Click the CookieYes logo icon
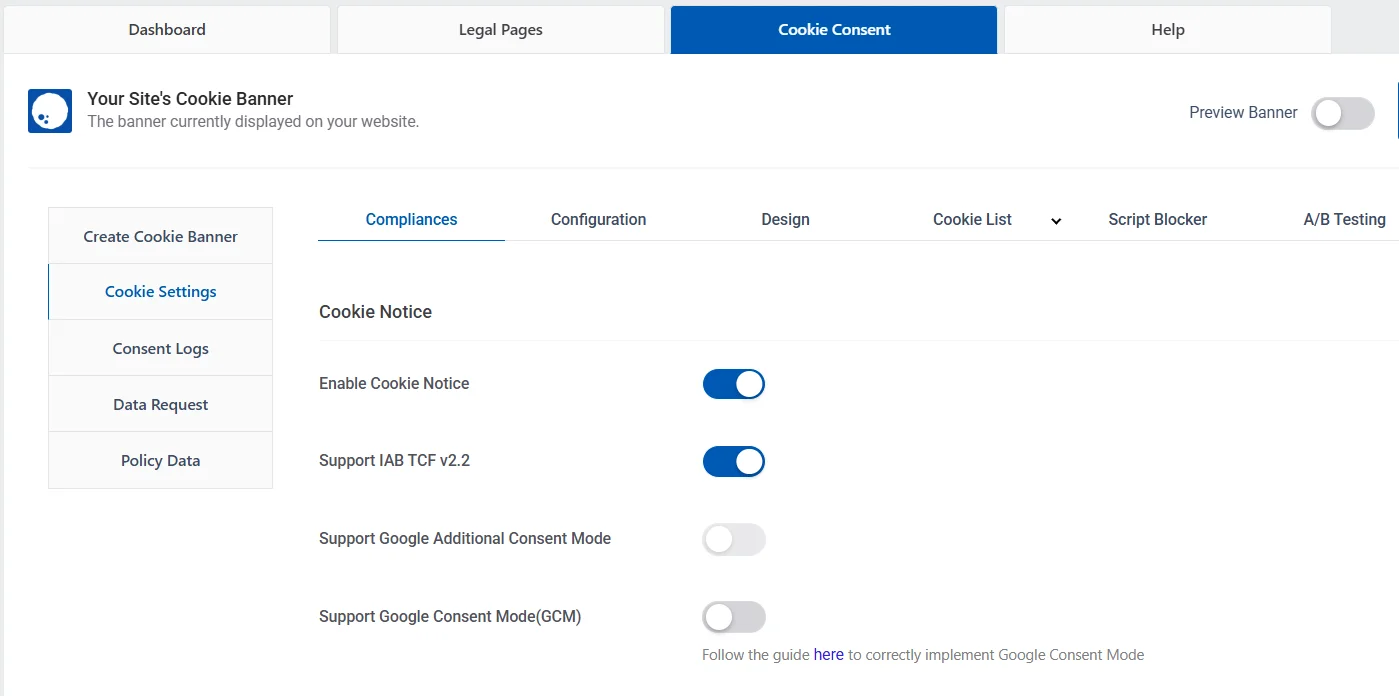 pos(49,111)
